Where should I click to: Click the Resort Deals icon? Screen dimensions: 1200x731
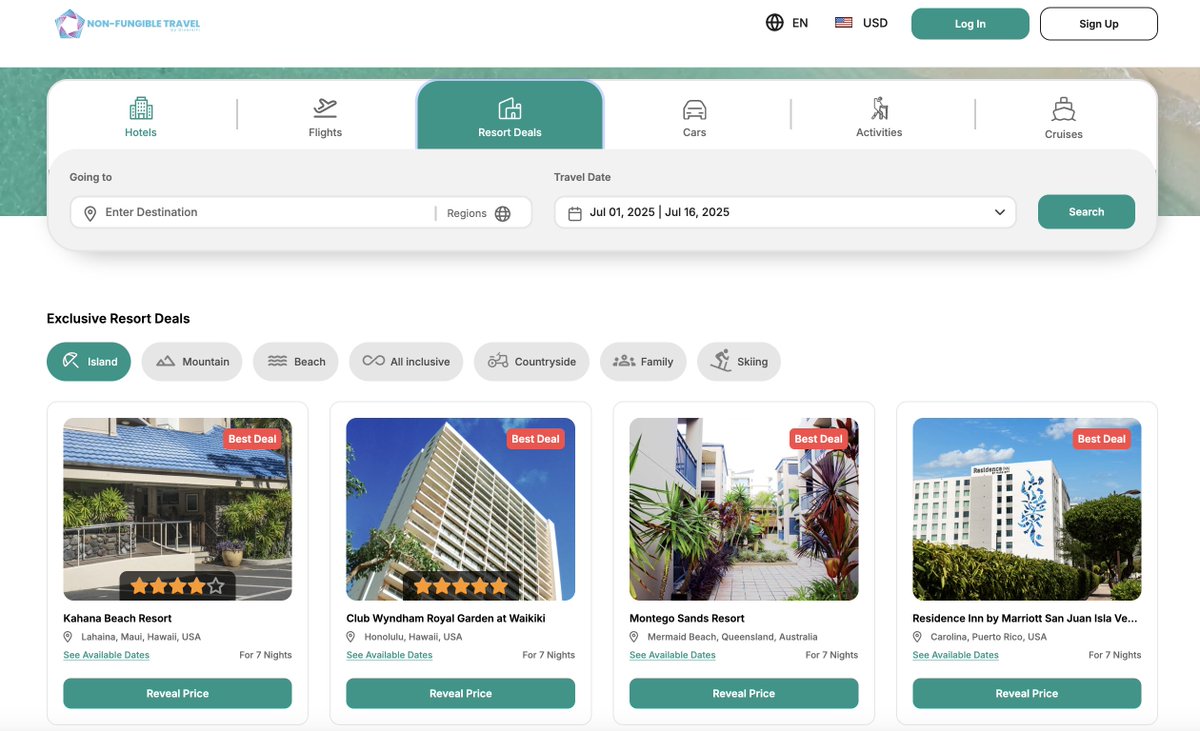[x=510, y=108]
